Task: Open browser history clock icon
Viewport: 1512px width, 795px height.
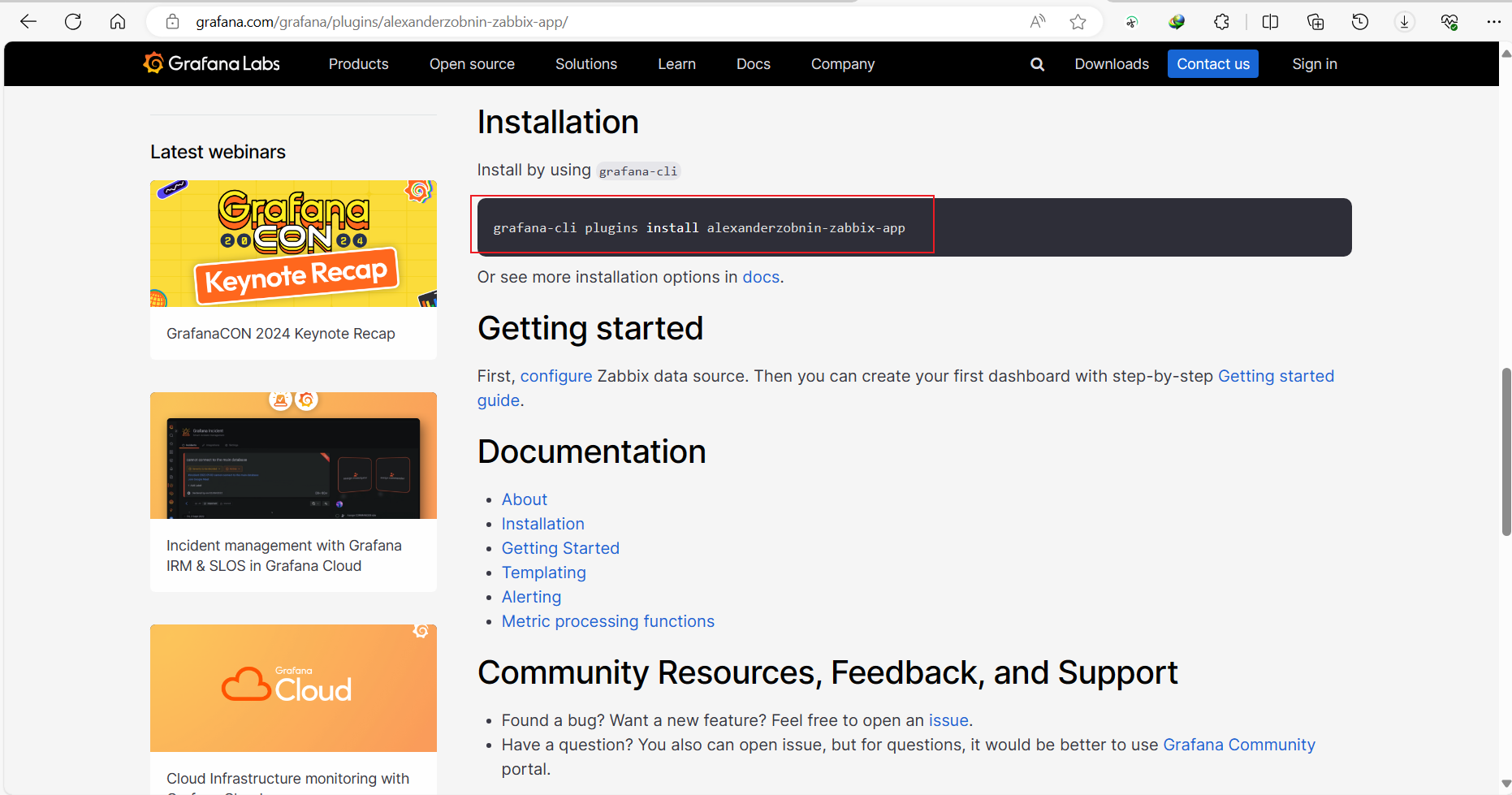Action: point(1360,22)
